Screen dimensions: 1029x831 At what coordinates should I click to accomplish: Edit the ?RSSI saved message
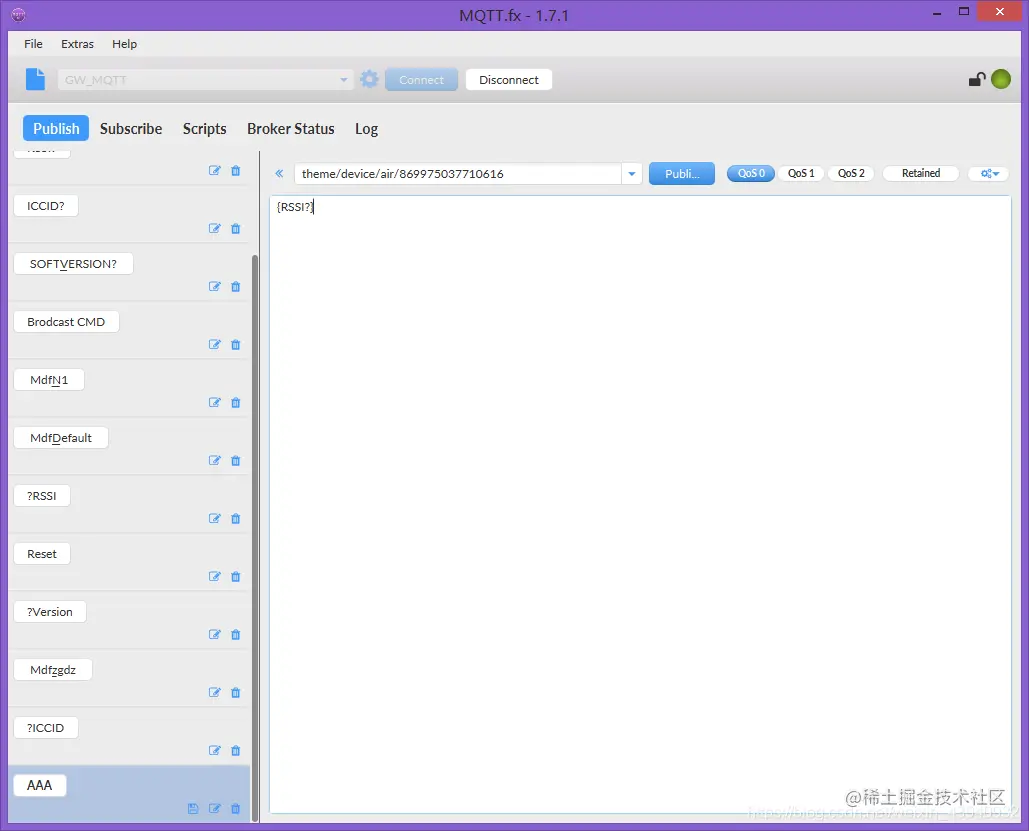pos(215,518)
